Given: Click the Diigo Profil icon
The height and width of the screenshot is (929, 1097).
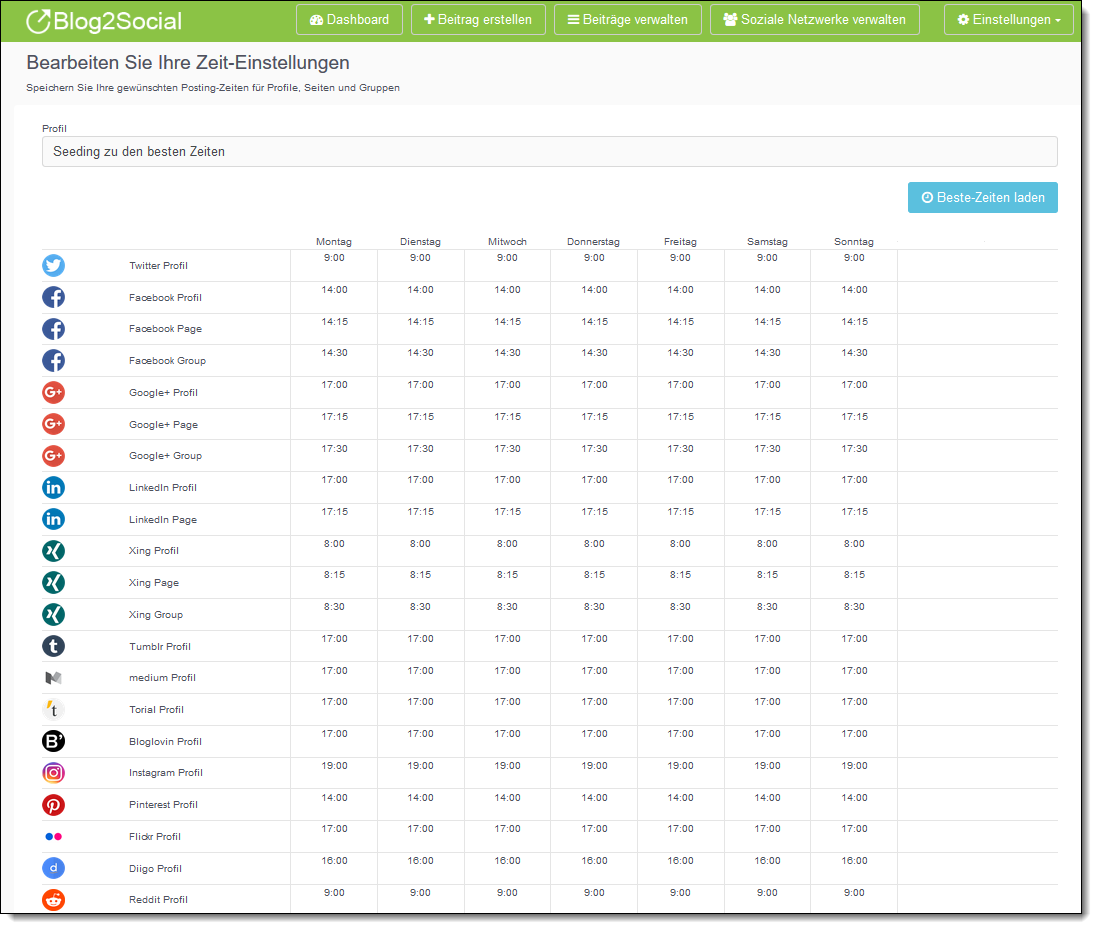Looking at the screenshot, I should pos(54,868).
